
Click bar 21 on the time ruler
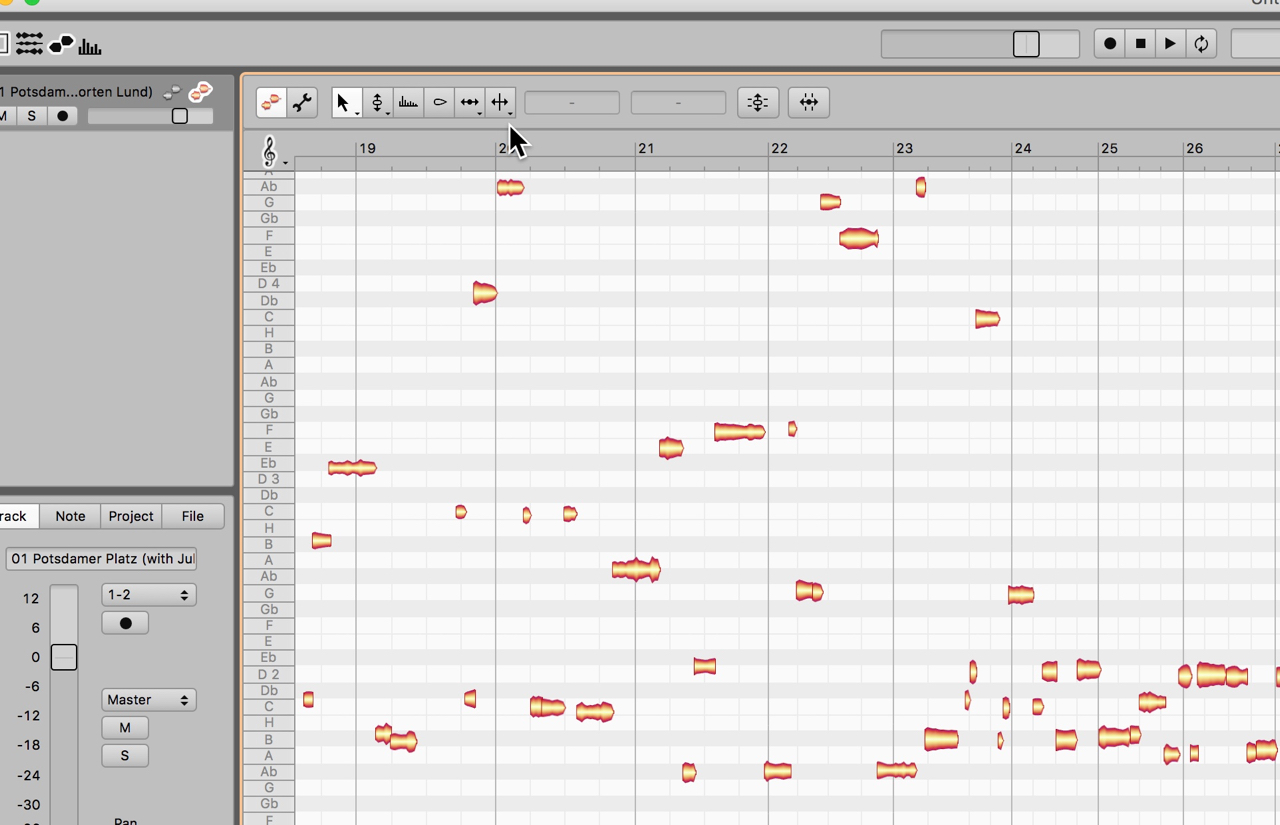point(646,148)
